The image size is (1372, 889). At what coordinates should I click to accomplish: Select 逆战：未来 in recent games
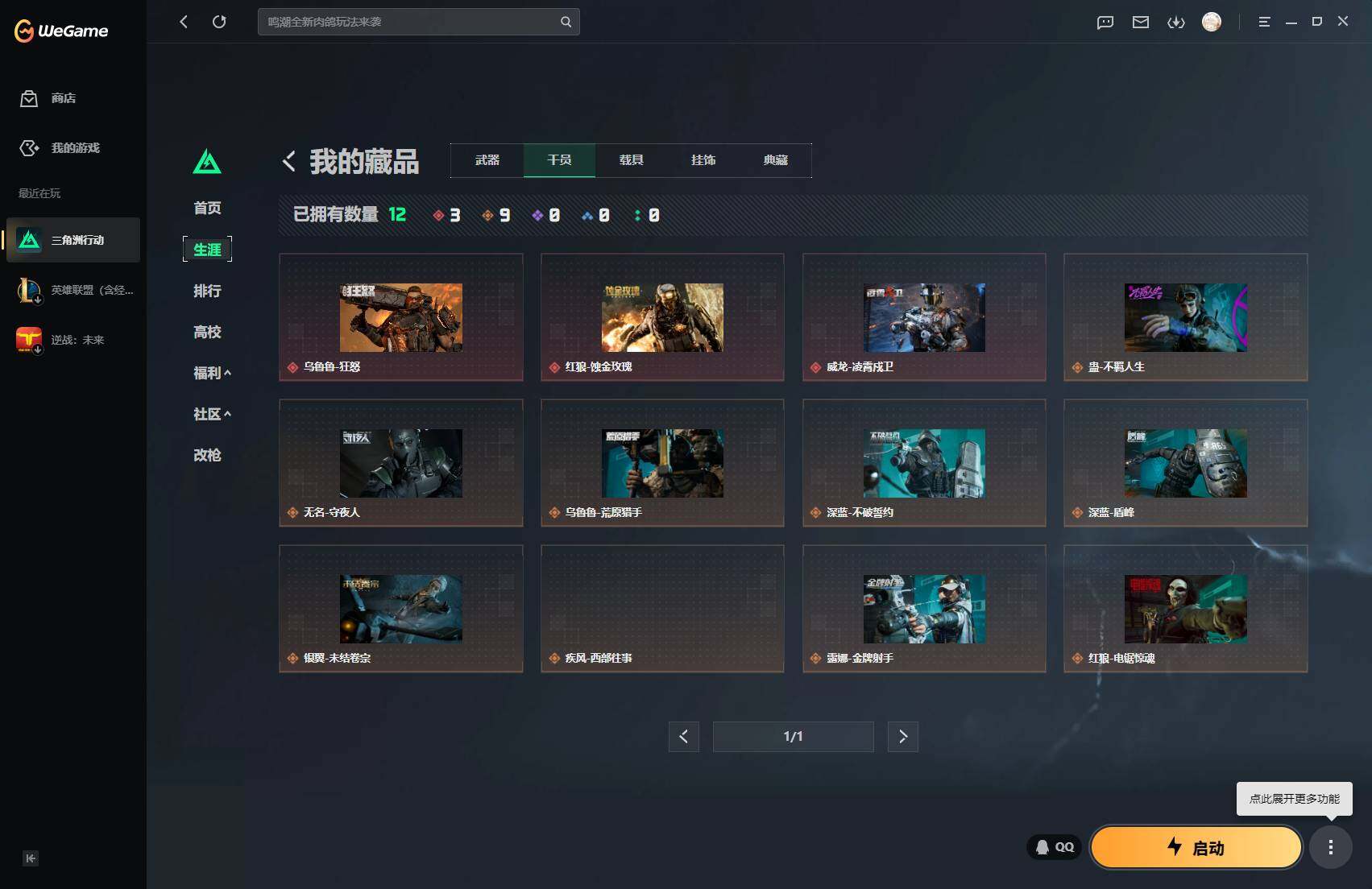pos(73,340)
